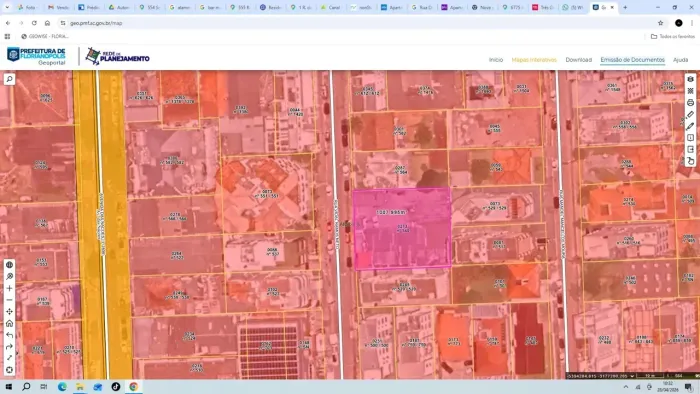The width and height of the screenshot is (700, 394).
Task: Zoom out with the minus button
Action: 9,300
